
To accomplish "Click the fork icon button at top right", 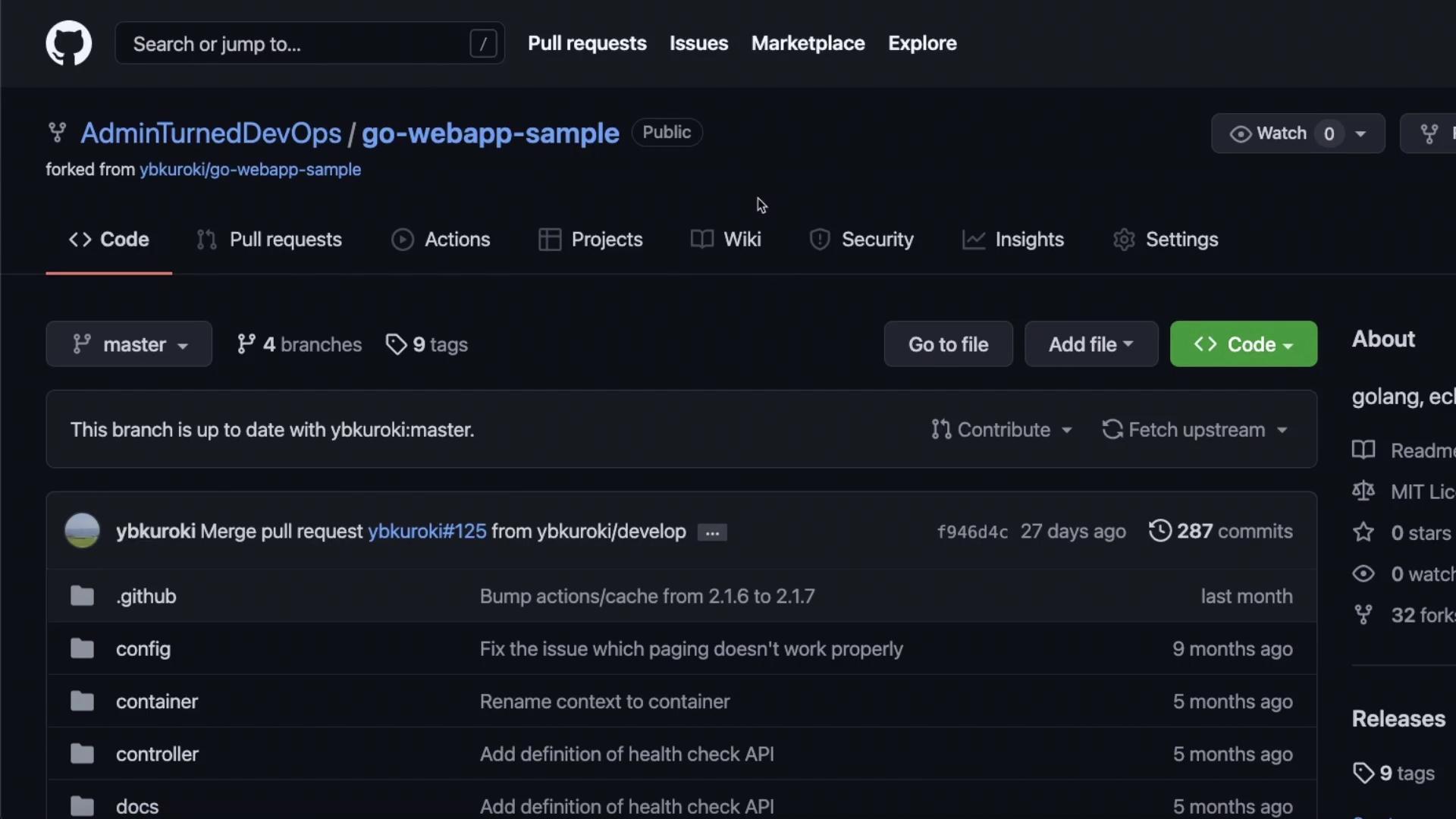I will (x=1429, y=133).
